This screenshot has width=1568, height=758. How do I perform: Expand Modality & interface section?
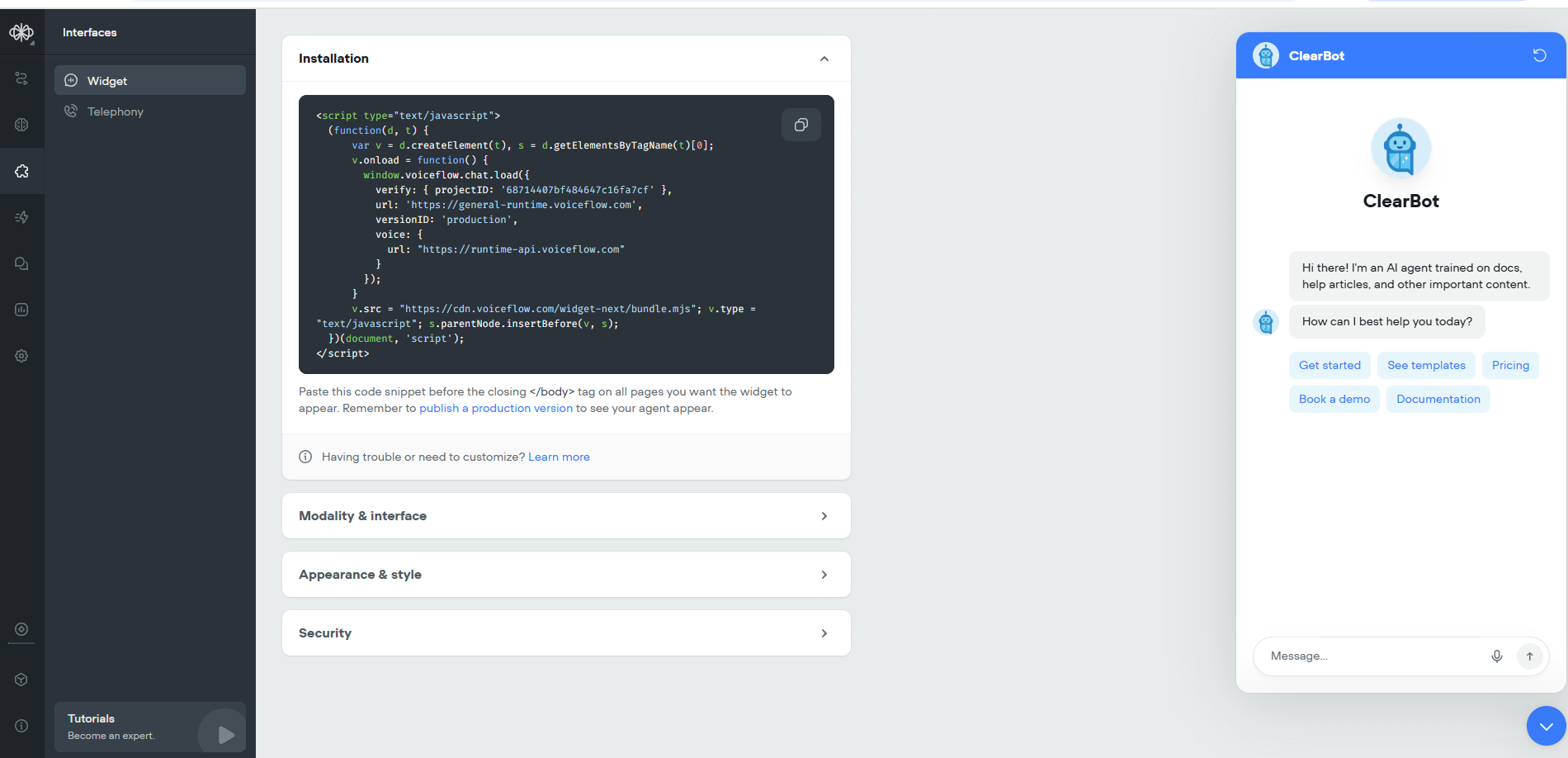point(566,516)
